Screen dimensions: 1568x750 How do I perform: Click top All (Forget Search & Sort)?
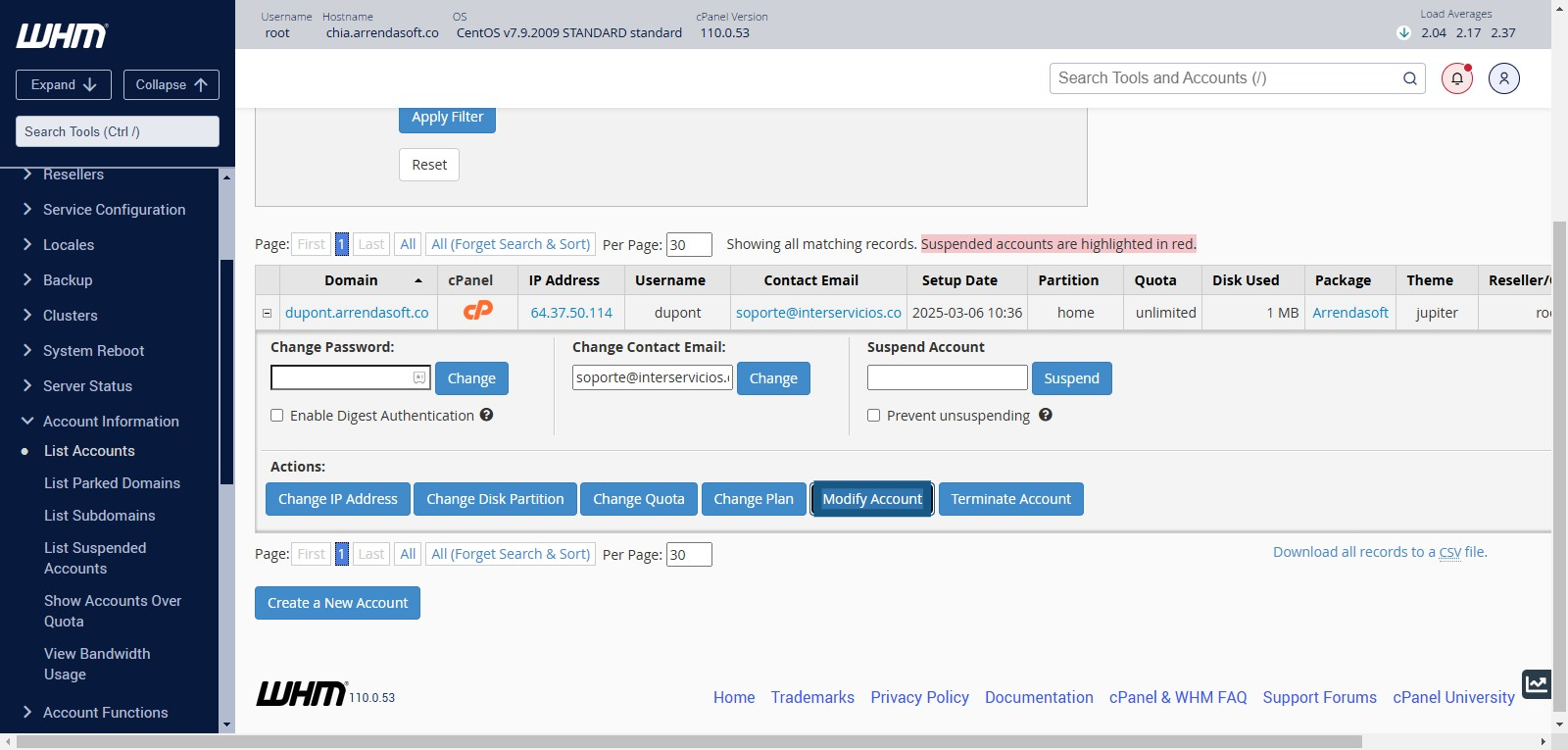511,244
